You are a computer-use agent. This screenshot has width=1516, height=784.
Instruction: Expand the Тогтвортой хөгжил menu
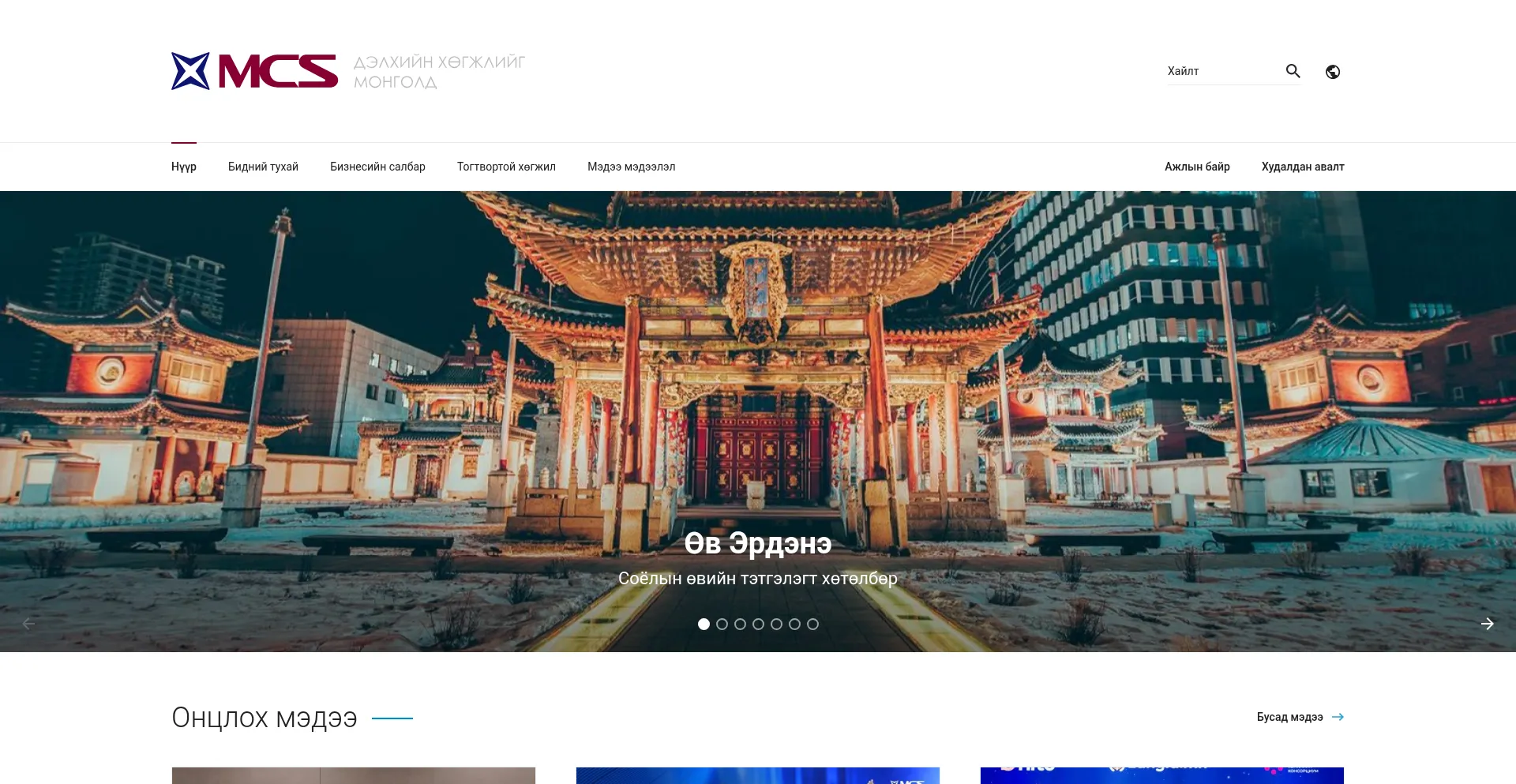[506, 167]
